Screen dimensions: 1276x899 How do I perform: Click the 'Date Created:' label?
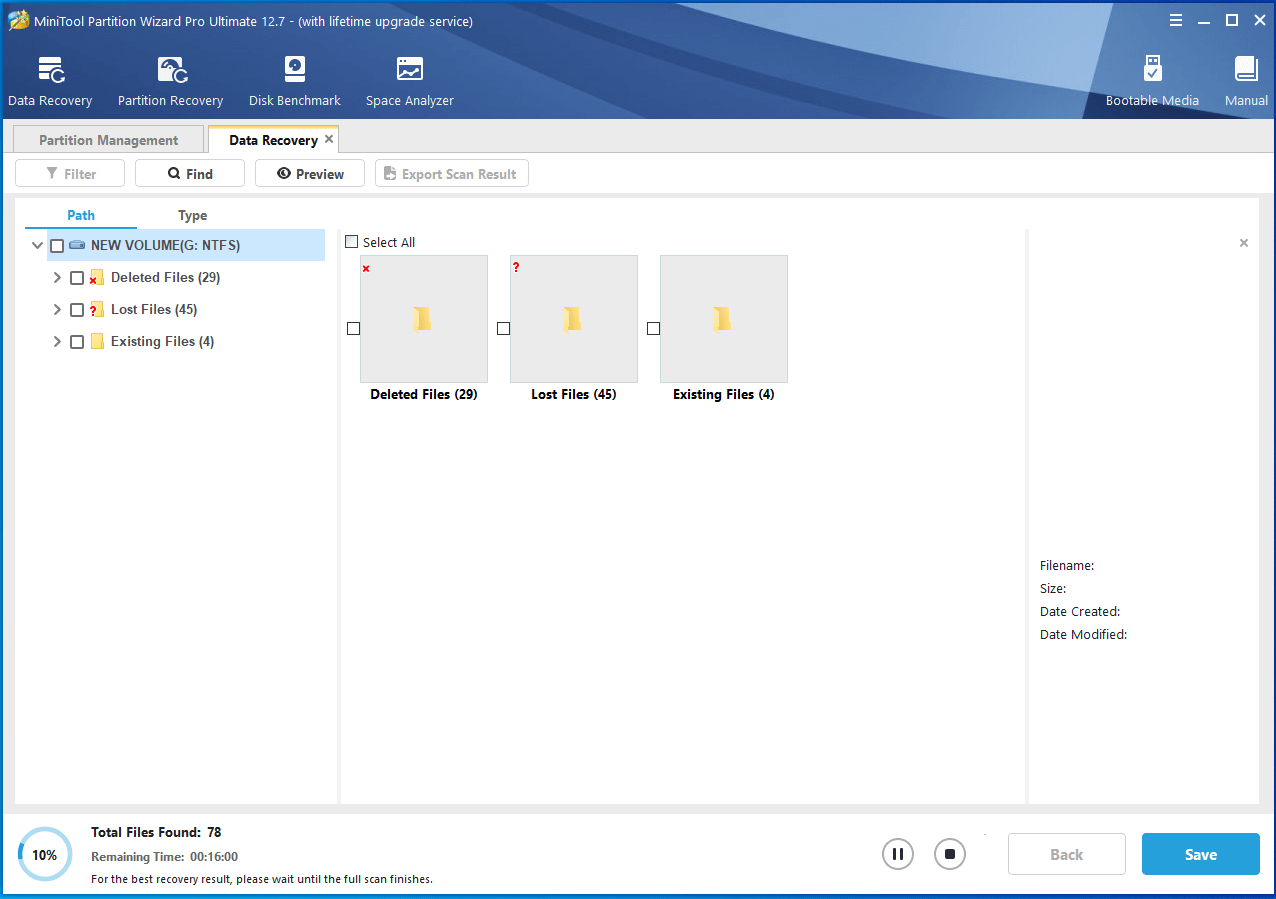1080,612
